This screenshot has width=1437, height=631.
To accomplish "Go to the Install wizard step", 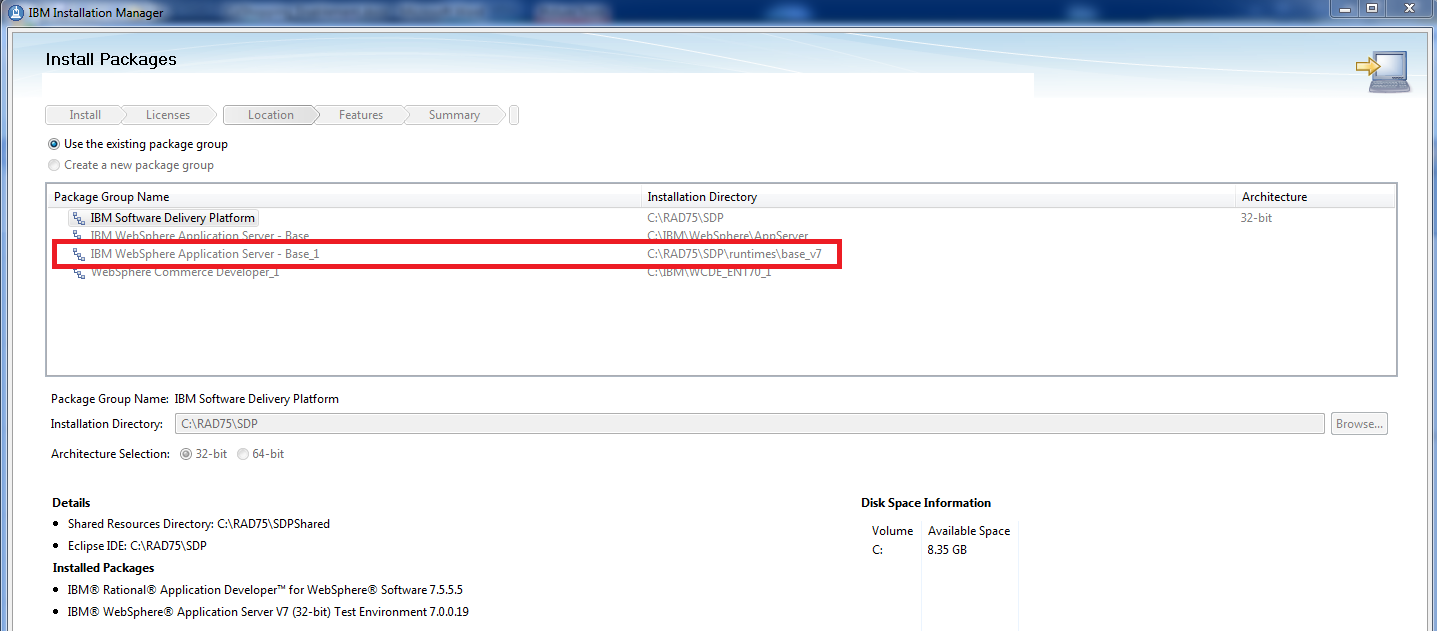I will point(85,115).
